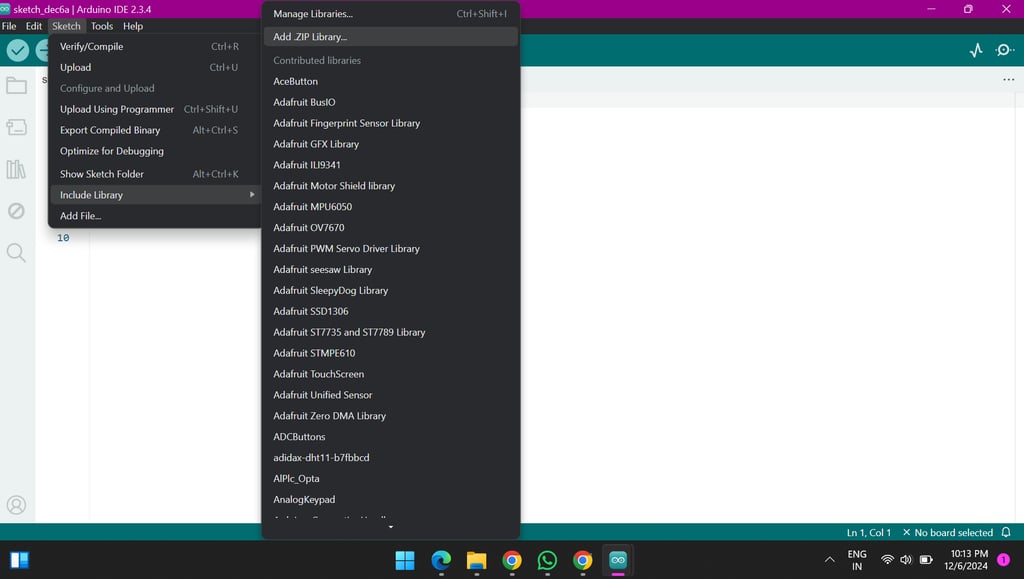Include Adafruit PWM Servo Driver Library

point(391,248)
